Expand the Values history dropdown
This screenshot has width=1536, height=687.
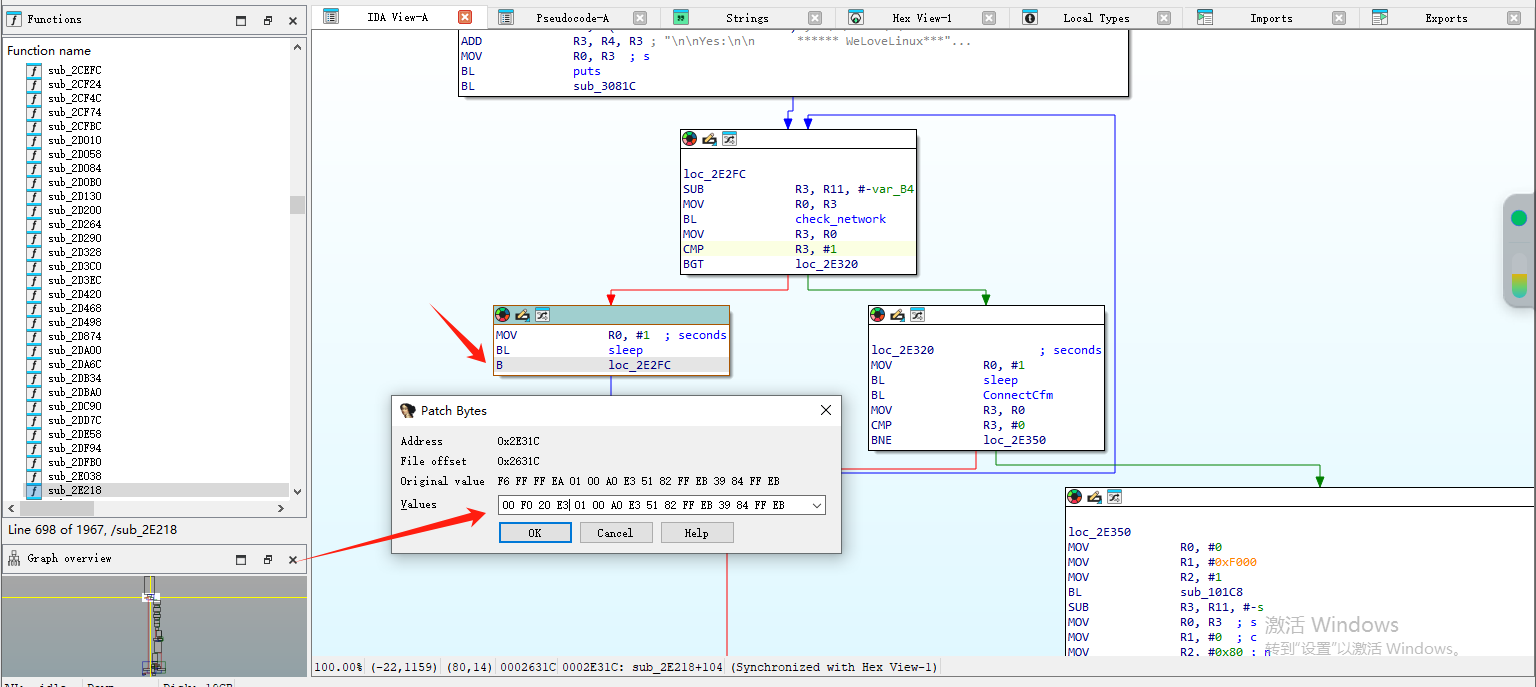(x=817, y=505)
